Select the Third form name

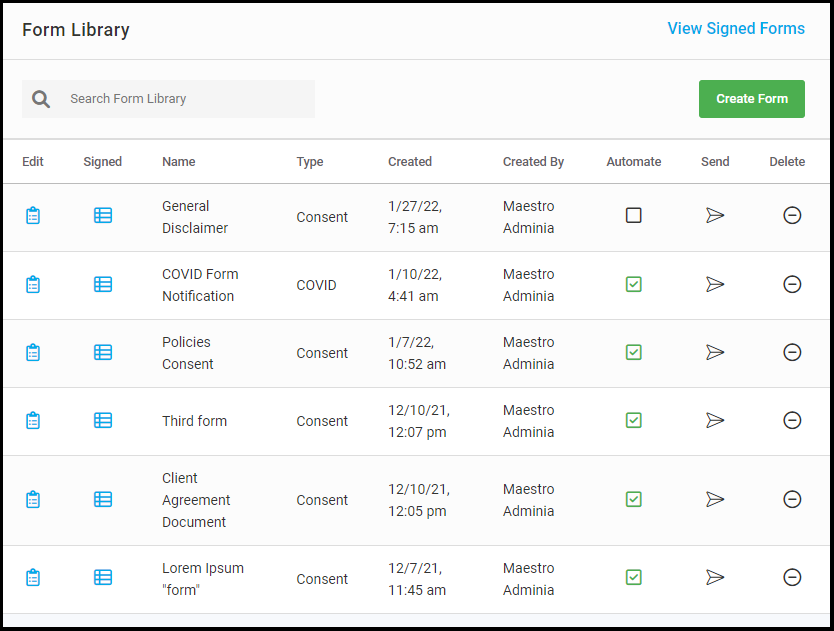click(x=194, y=421)
